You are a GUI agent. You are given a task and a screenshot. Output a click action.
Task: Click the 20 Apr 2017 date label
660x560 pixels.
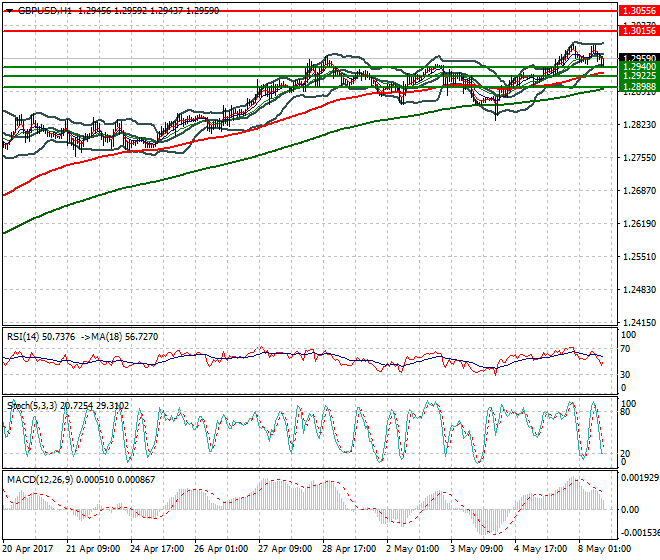tap(28, 549)
